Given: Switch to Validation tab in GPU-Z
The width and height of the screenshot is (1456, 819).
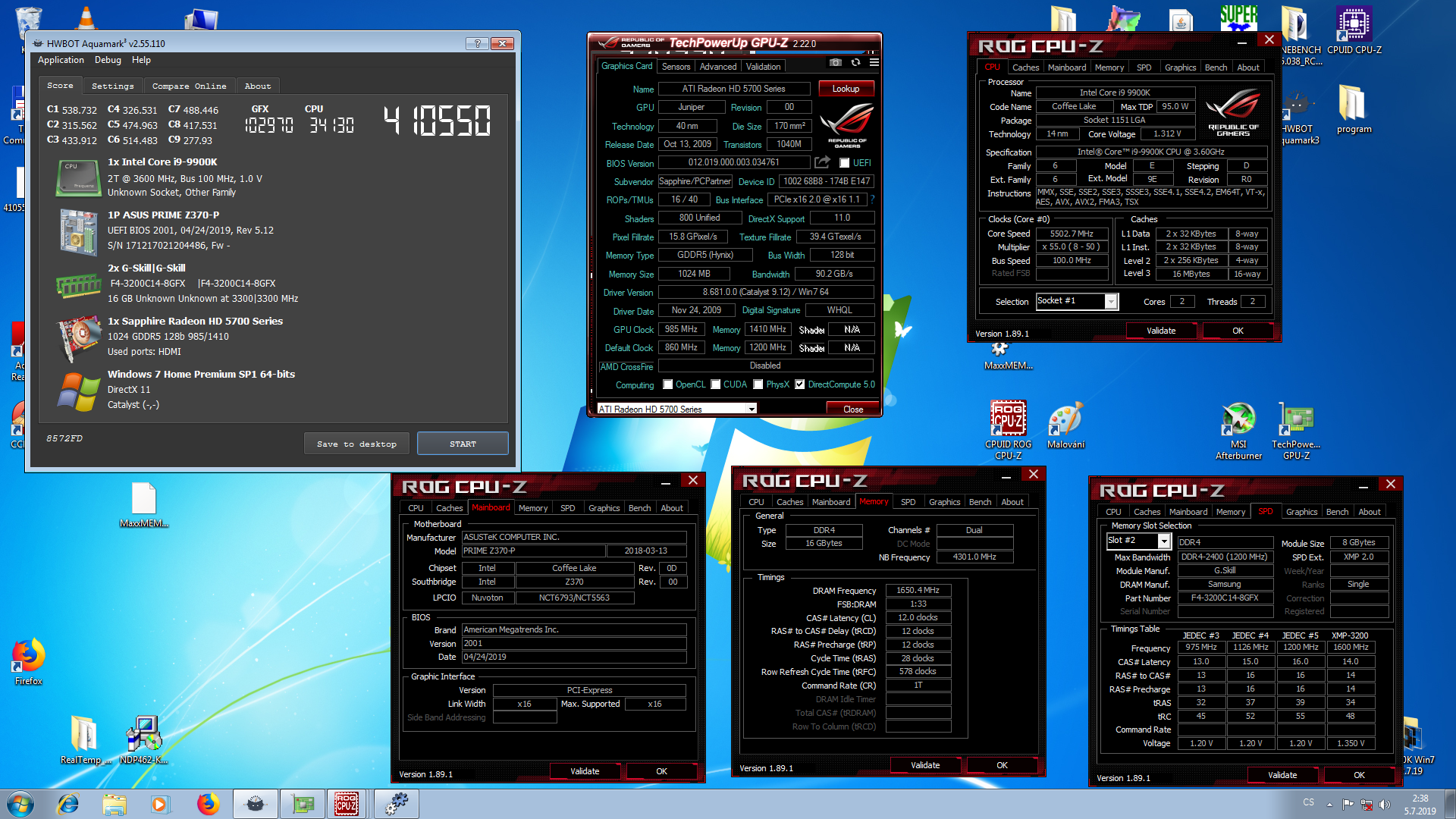Looking at the screenshot, I should pyautogui.click(x=763, y=67).
